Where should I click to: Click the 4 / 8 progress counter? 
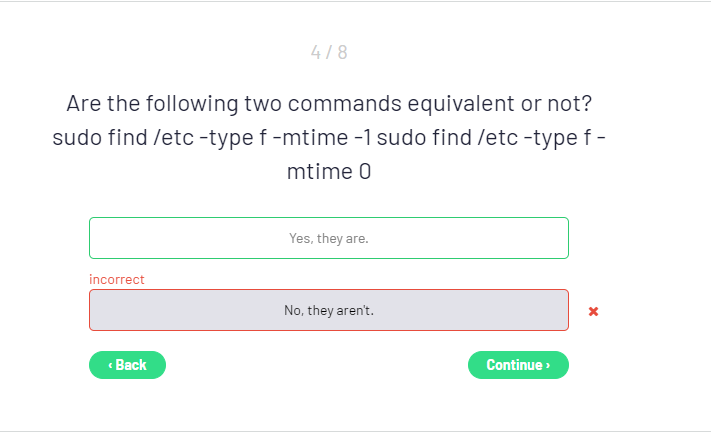(329, 52)
